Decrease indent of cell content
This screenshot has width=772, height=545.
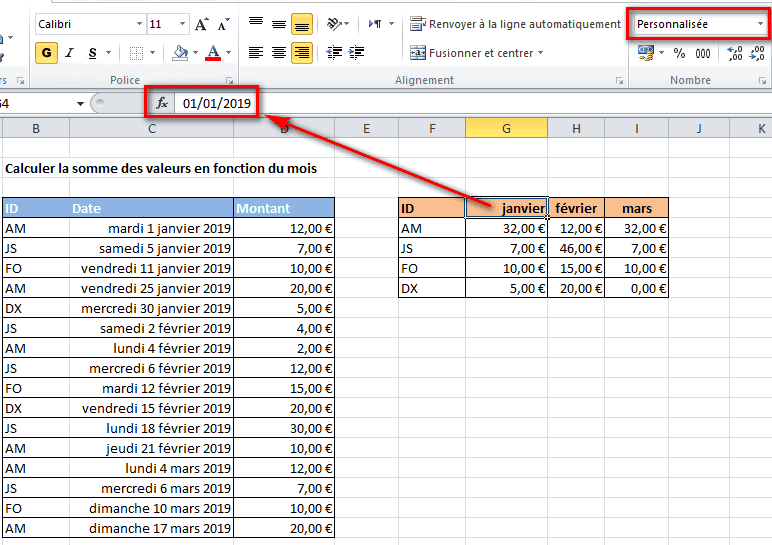click(334, 53)
